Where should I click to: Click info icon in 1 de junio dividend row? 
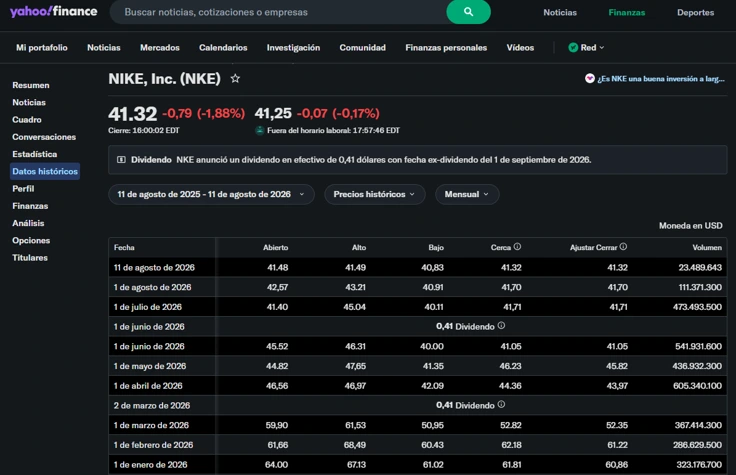tap(501, 325)
